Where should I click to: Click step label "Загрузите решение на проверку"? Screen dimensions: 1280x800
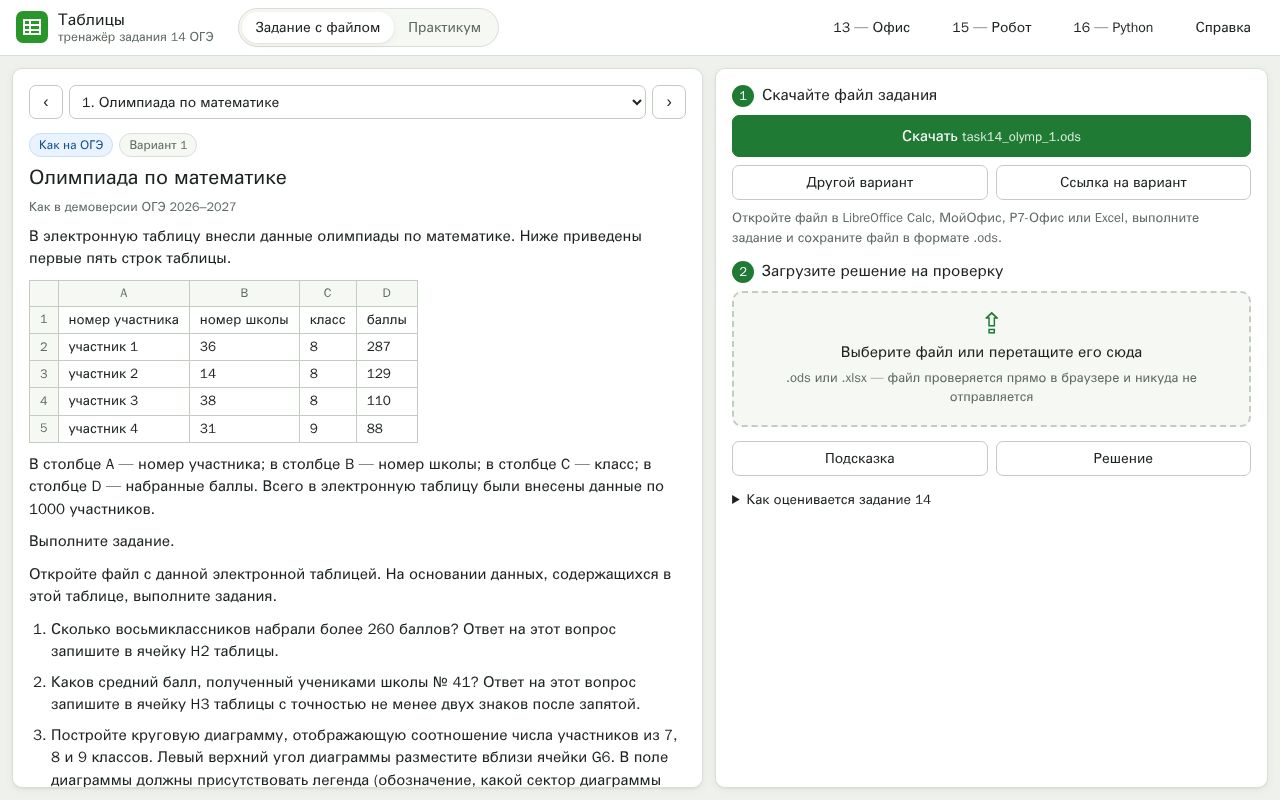point(882,271)
